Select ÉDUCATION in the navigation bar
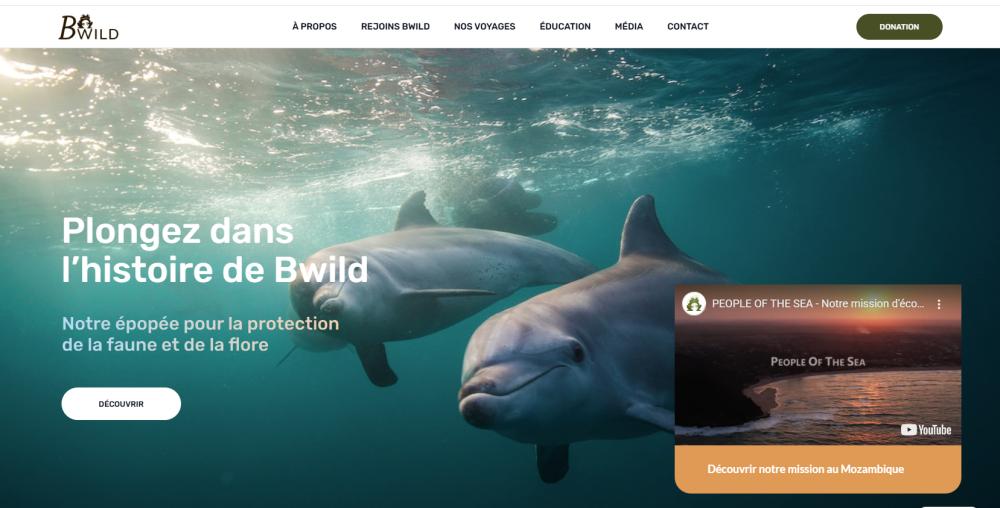 (565, 27)
